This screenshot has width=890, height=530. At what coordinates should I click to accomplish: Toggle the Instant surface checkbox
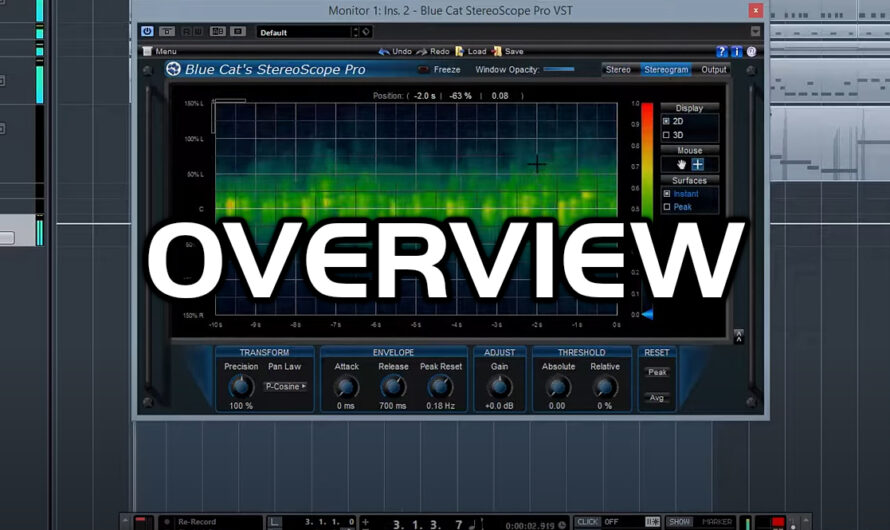pyautogui.click(x=667, y=194)
